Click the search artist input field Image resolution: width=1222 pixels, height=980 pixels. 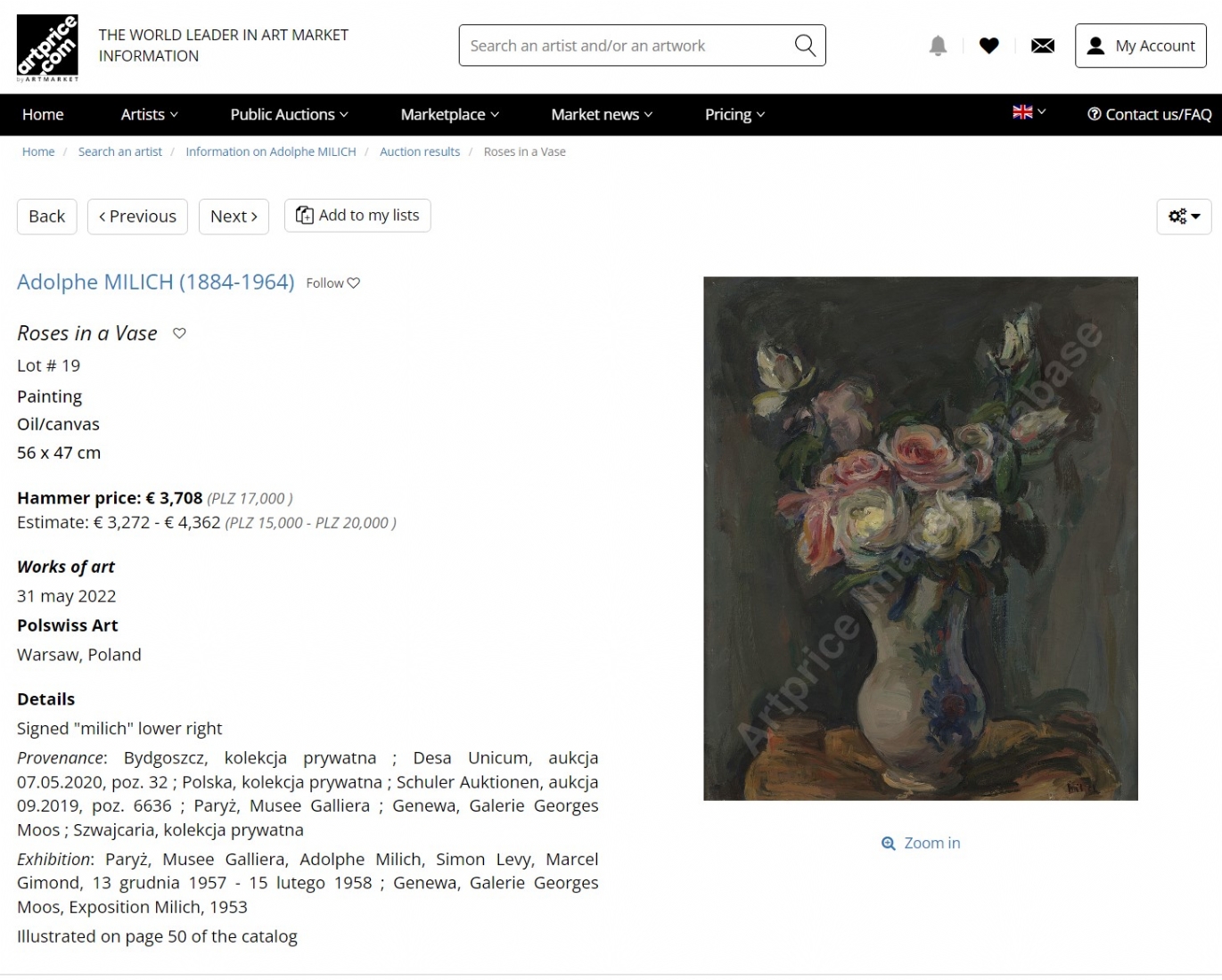[x=628, y=45]
